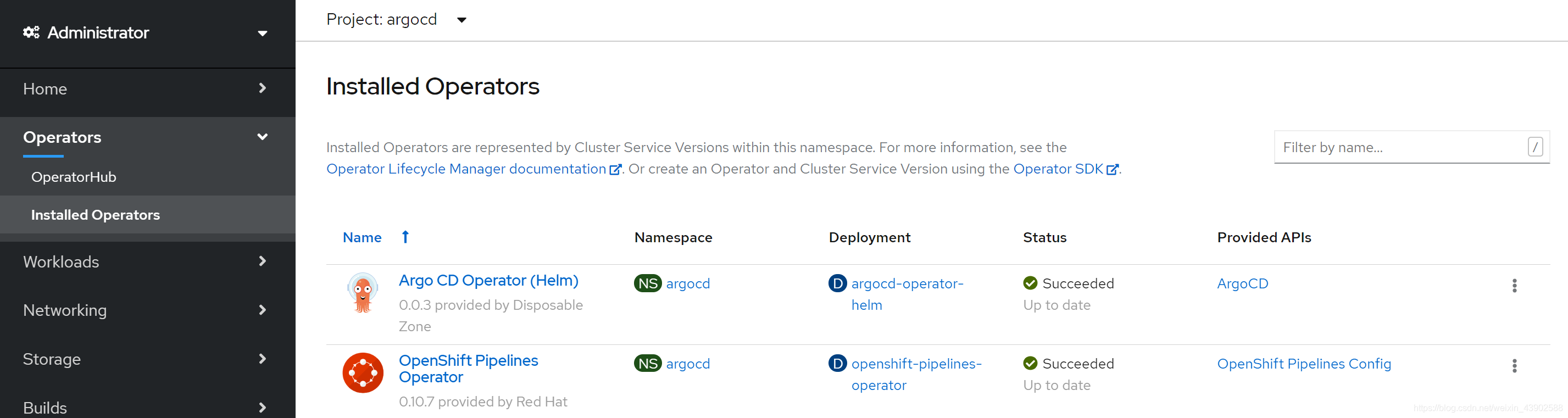Click NS badge in Argo CD row
This screenshot has height=418, width=1568.
[x=648, y=283]
